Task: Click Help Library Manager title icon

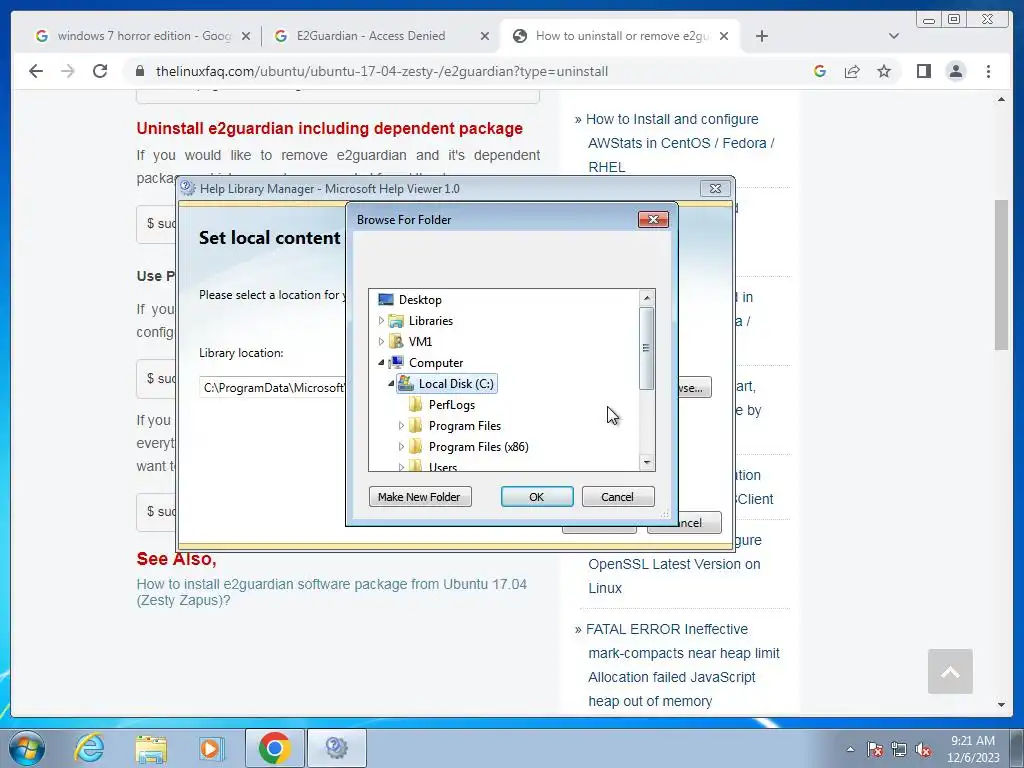Action: click(187, 189)
